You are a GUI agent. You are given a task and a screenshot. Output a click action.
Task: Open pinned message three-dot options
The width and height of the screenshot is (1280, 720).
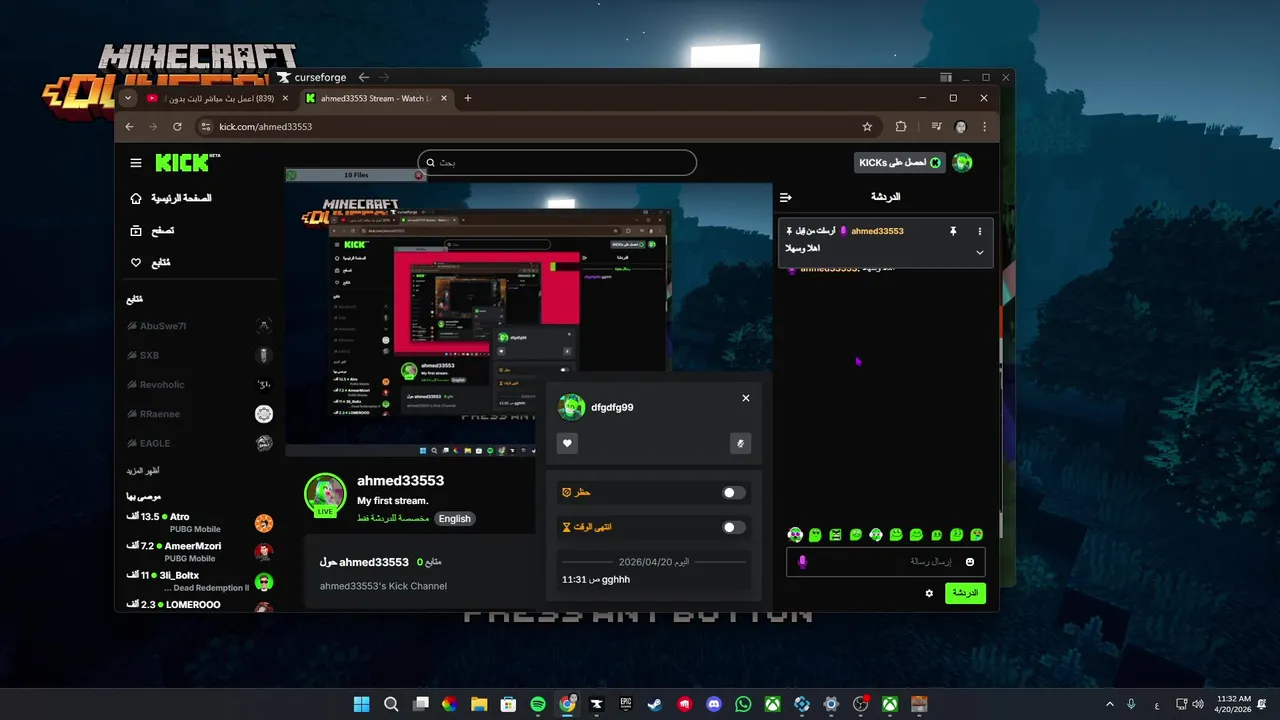980,231
